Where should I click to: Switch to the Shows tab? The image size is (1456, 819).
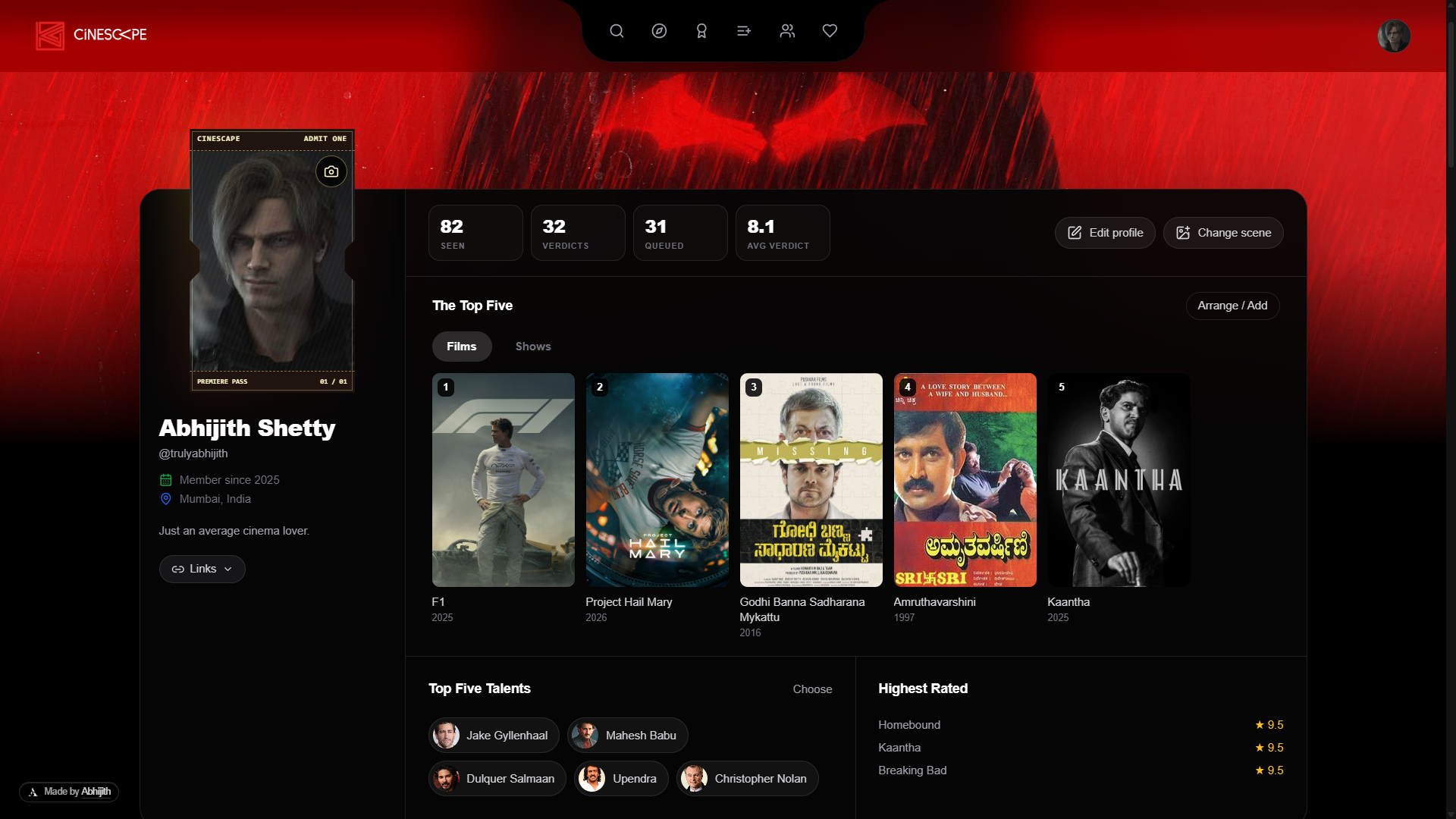tap(533, 347)
